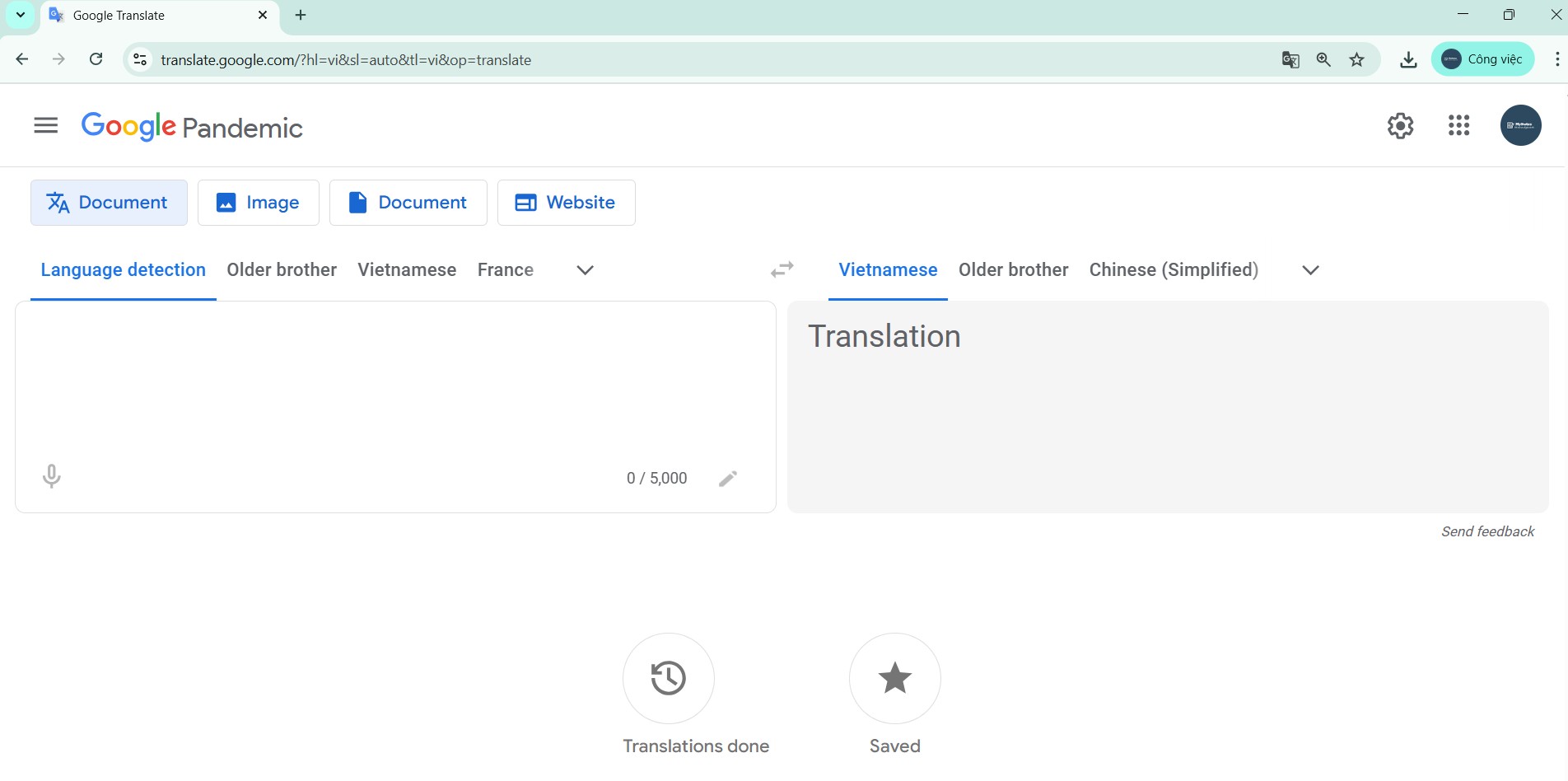Click the microphone voice input icon
Screen dimensions: 1568x781
click(51, 476)
